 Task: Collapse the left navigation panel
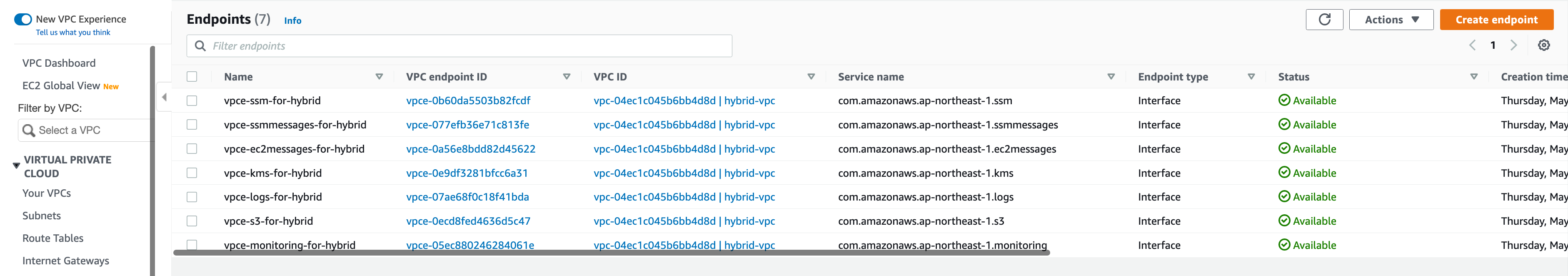[165, 96]
